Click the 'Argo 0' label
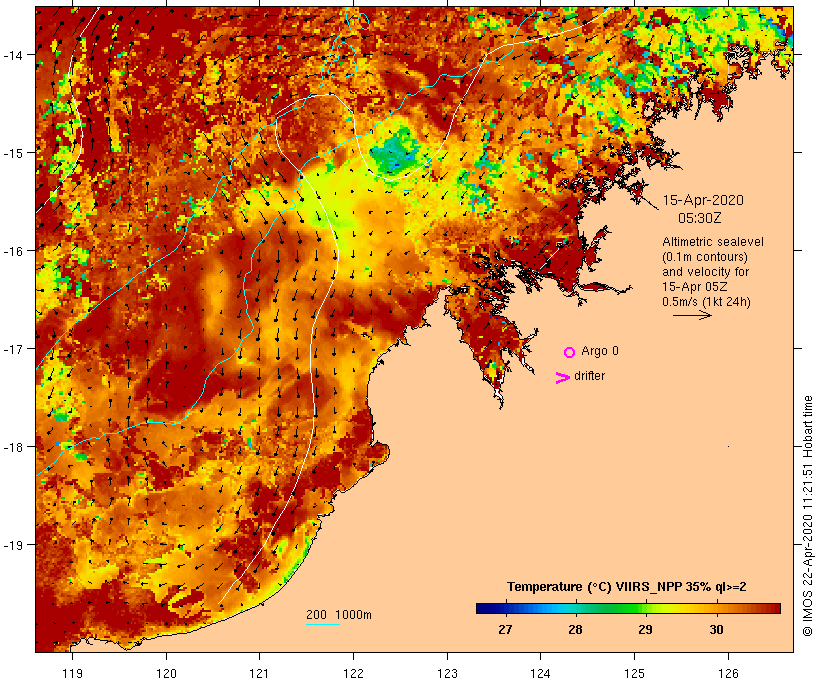The height and width of the screenshot is (680, 820). [600, 351]
